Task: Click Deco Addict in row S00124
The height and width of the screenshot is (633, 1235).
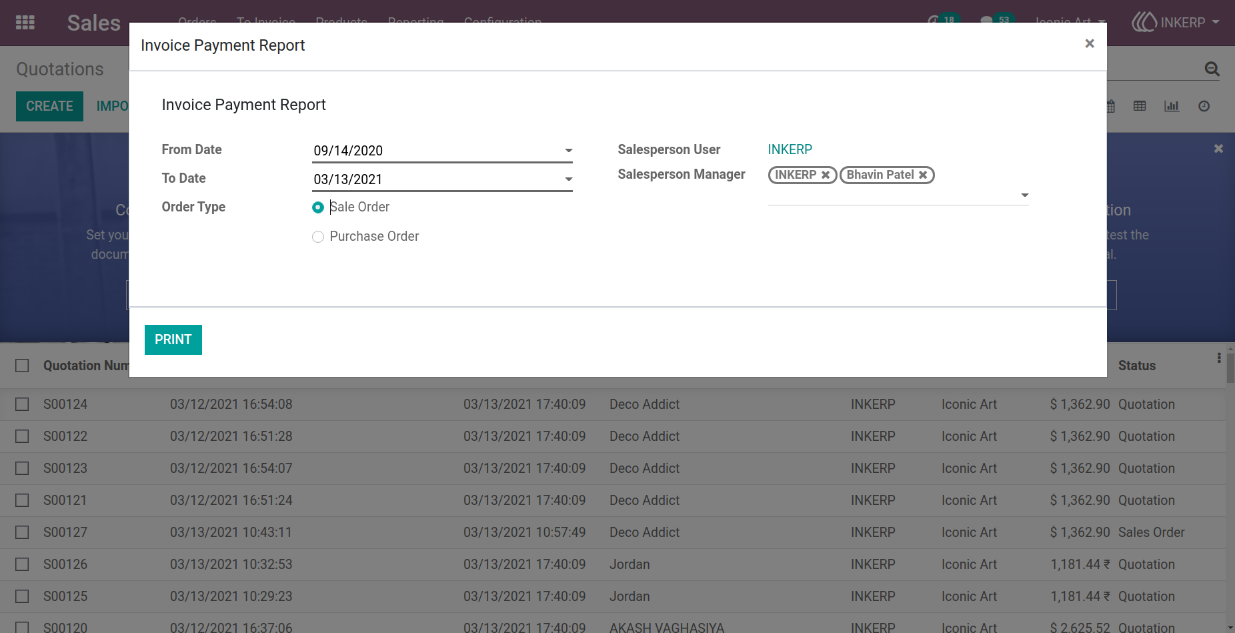Action: [645, 405]
